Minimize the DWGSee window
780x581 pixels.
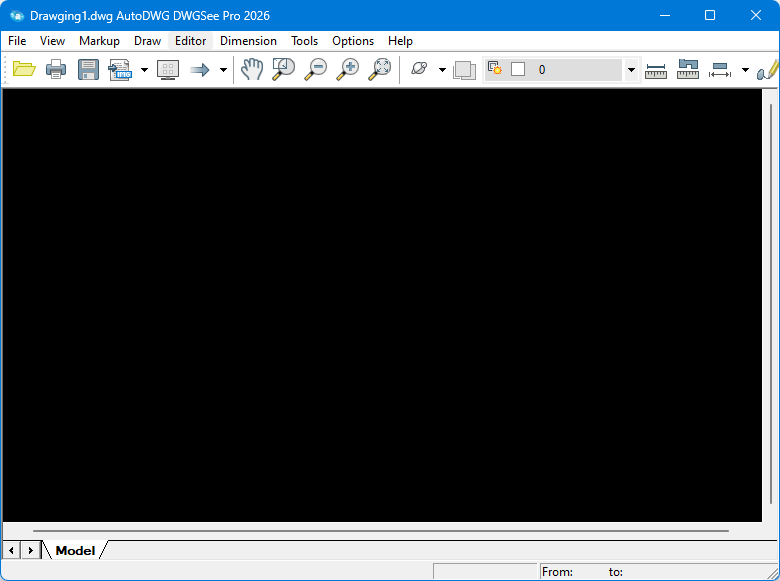[x=665, y=15]
